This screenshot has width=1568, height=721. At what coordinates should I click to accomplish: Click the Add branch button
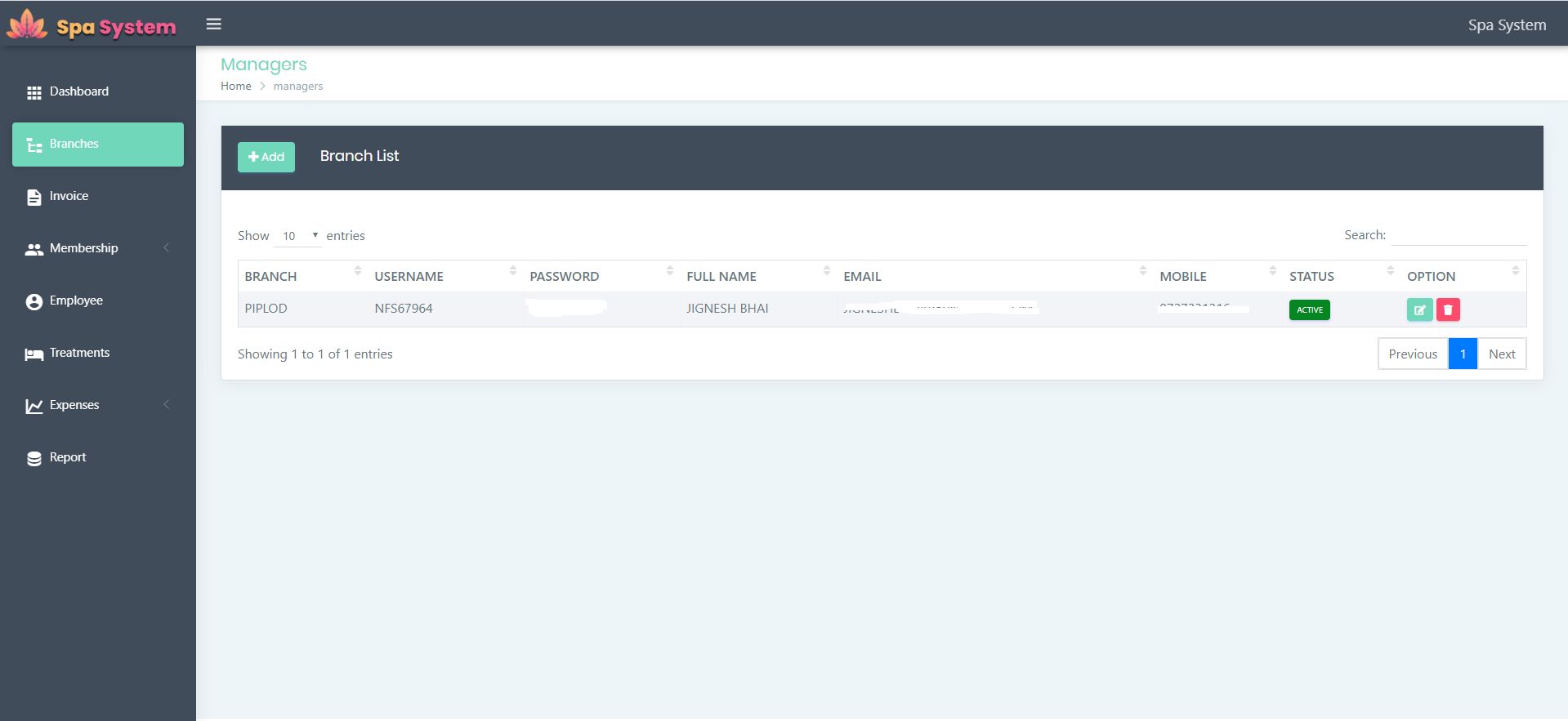click(266, 157)
